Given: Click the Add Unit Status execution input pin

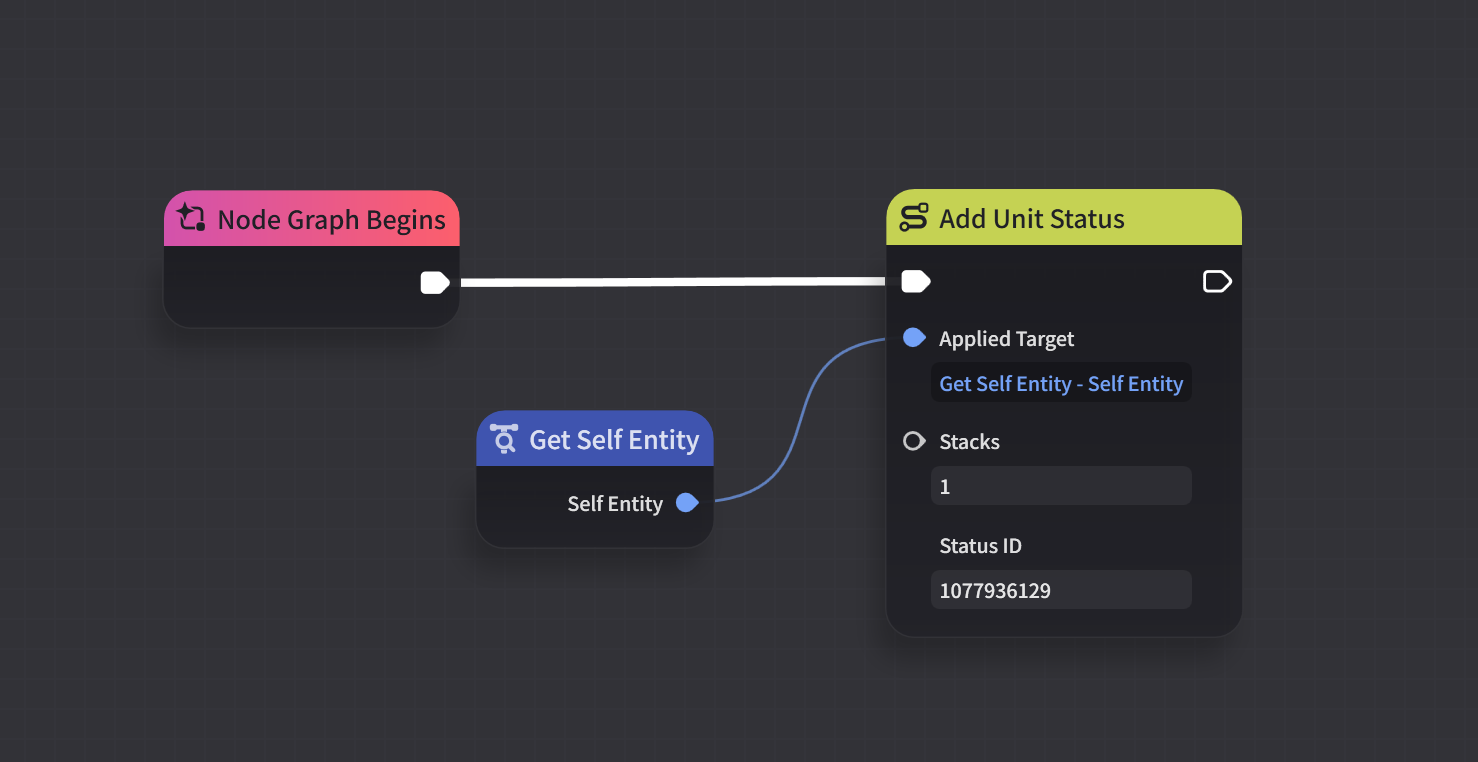Looking at the screenshot, I should coord(916,282).
